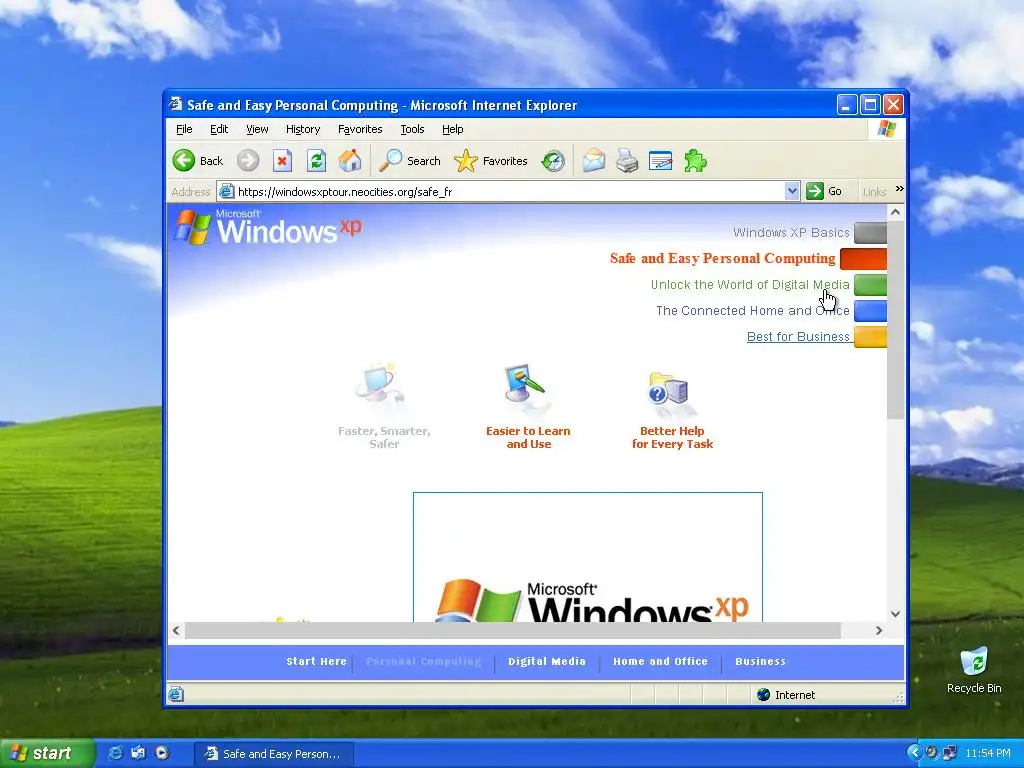Screen dimensions: 1024x768
Task: Select Personal Computing in bottom navigation
Action: pyautogui.click(x=423, y=661)
